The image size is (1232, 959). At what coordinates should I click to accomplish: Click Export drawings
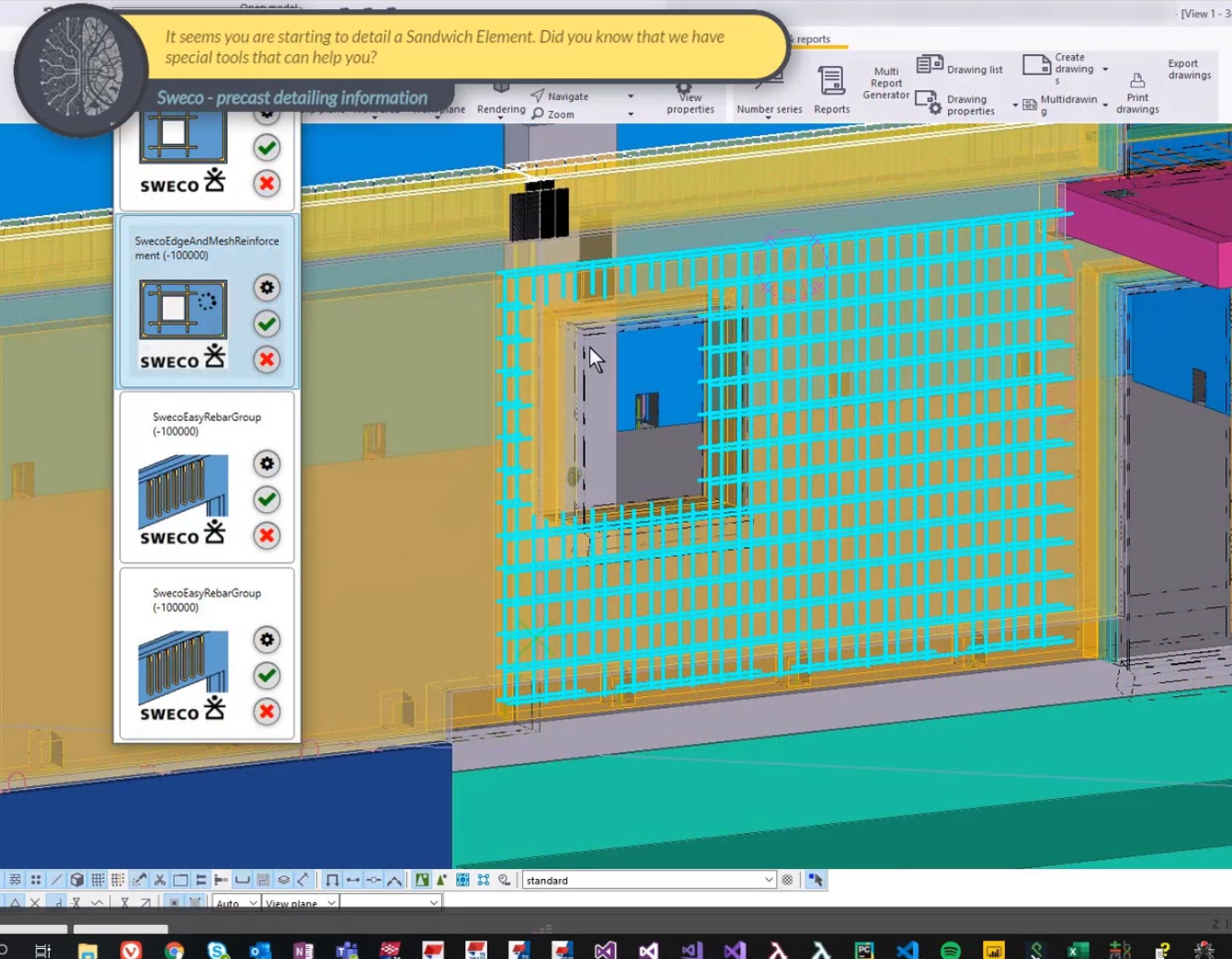[1189, 70]
